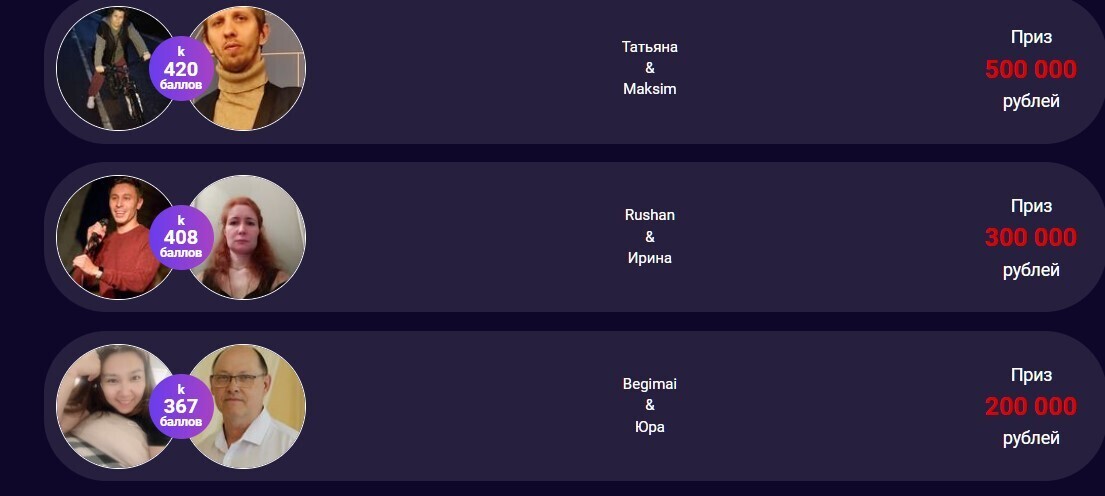Click the avatar of the man holding a microphone

point(108,237)
